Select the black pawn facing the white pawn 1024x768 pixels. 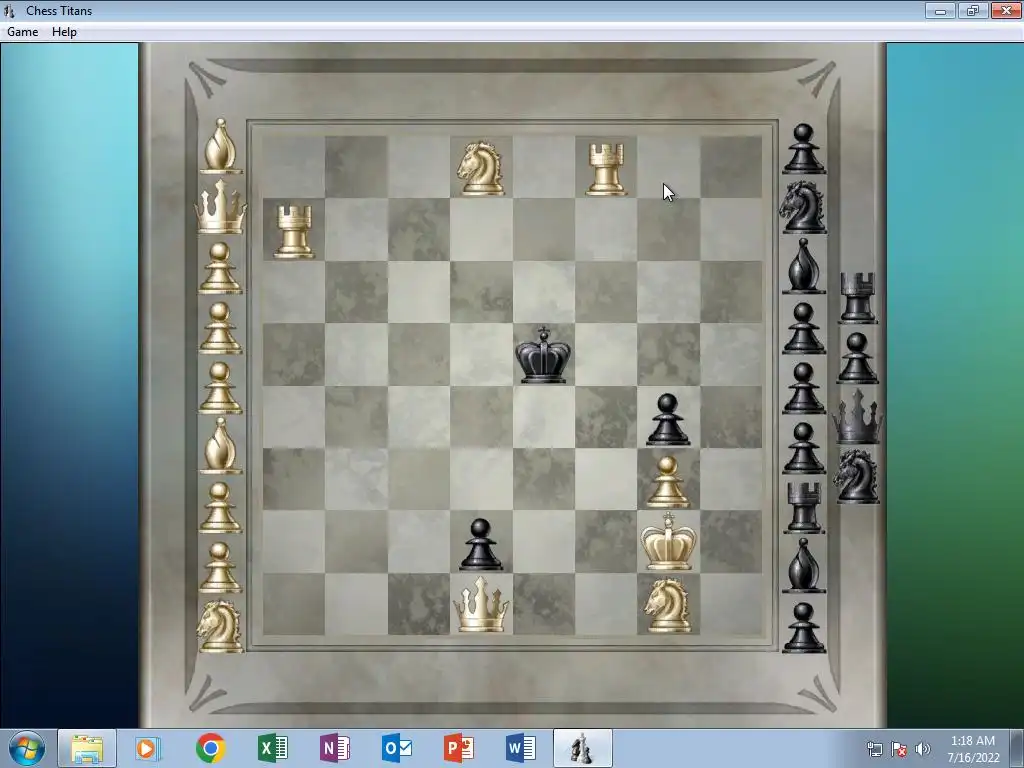(x=667, y=420)
